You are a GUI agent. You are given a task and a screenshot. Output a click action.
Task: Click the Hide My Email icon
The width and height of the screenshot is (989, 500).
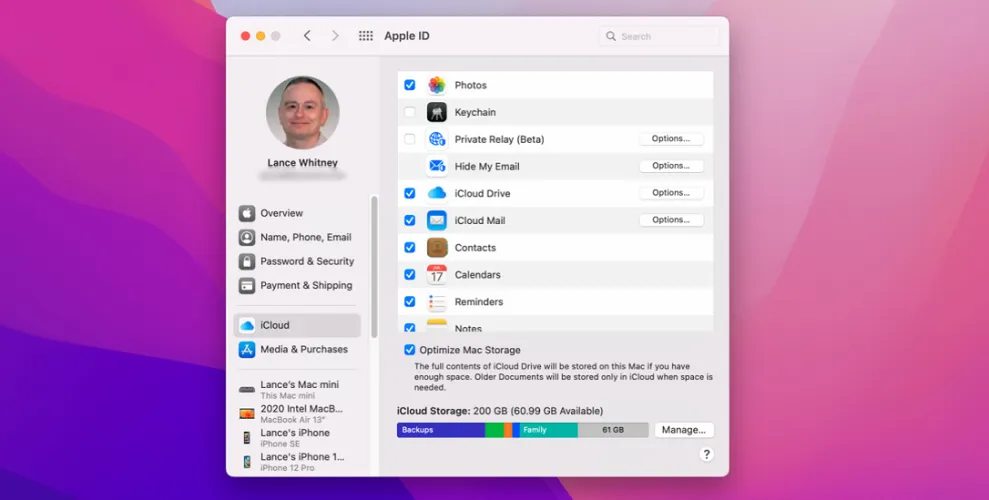437,166
